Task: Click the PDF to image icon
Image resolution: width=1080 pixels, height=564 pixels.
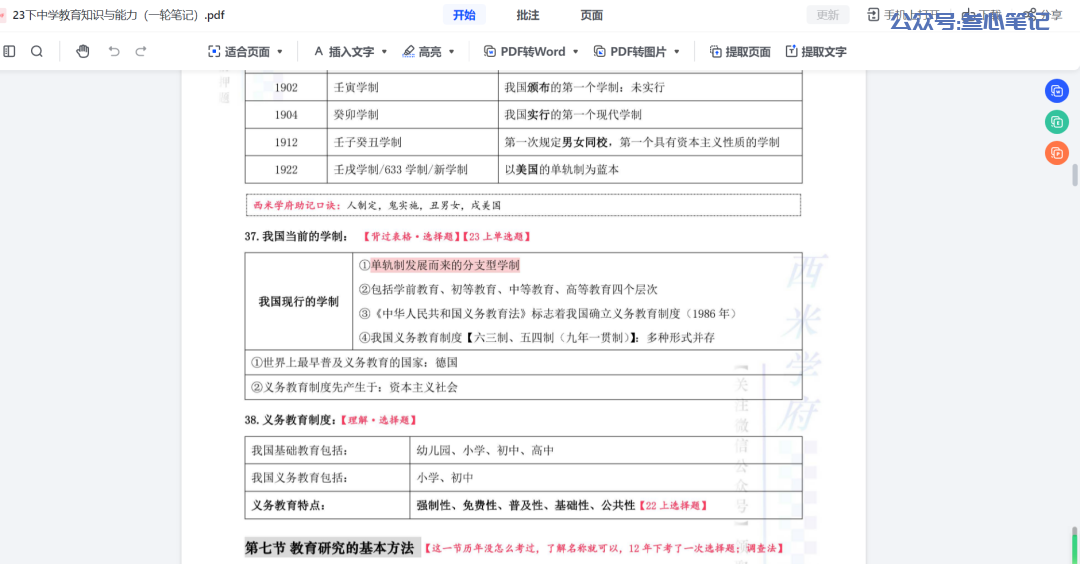Action: click(599, 52)
